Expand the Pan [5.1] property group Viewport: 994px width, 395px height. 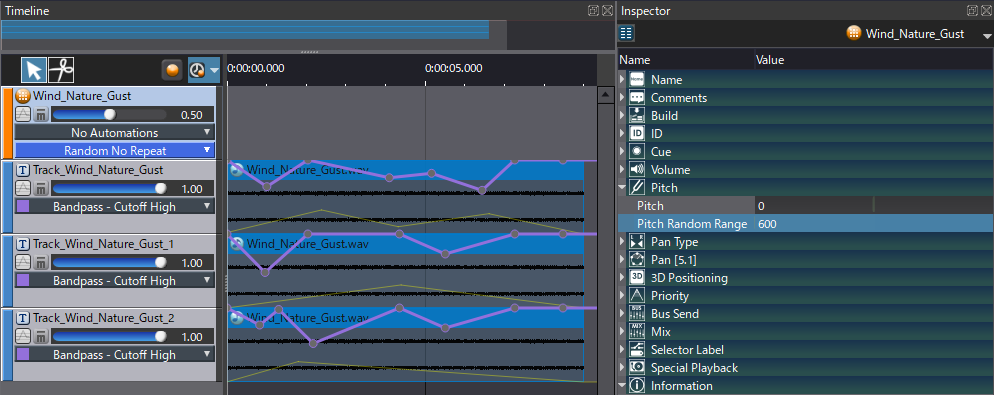pyautogui.click(x=622, y=260)
